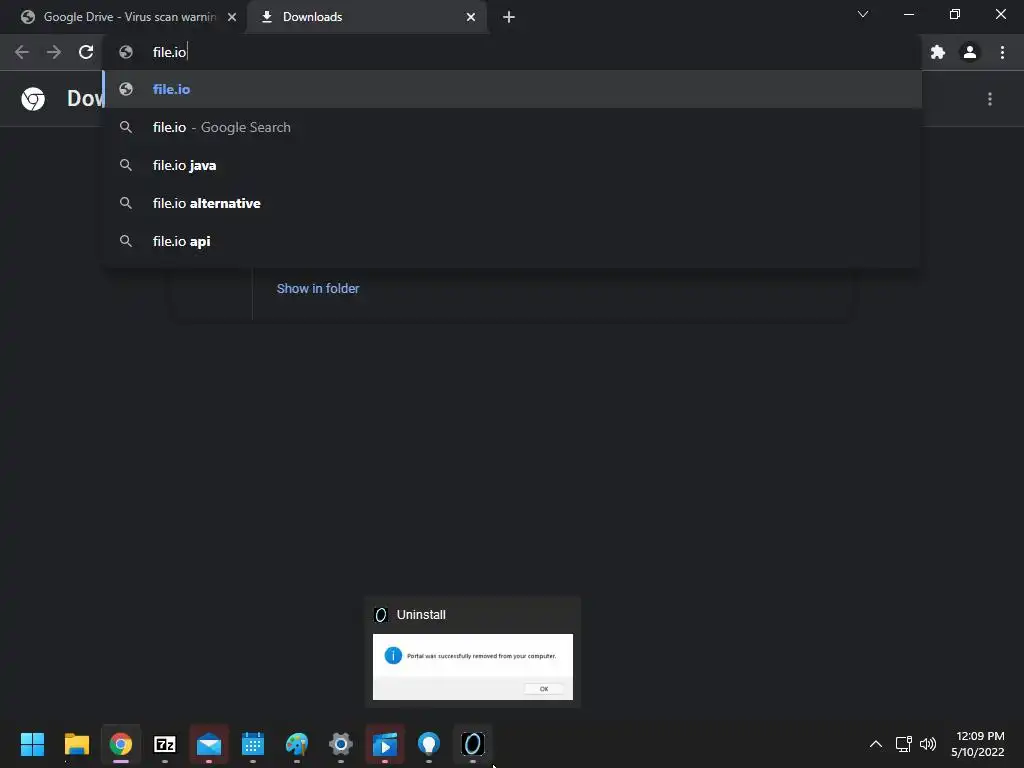Launch 7-Zip from the taskbar

click(x=165, y=744)
